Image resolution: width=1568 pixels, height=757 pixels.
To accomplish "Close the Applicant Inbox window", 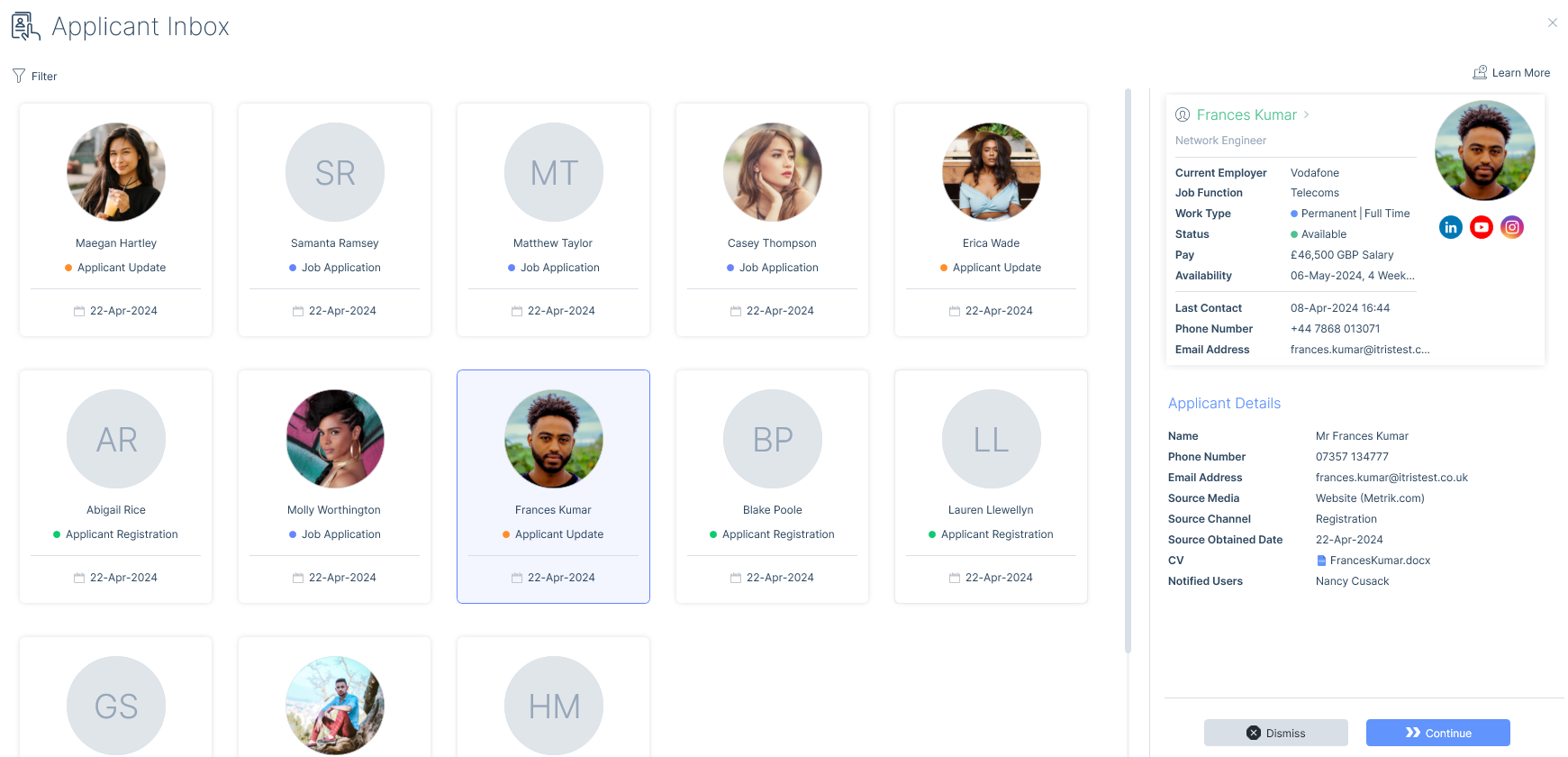I will click(x=1552, y=23).
